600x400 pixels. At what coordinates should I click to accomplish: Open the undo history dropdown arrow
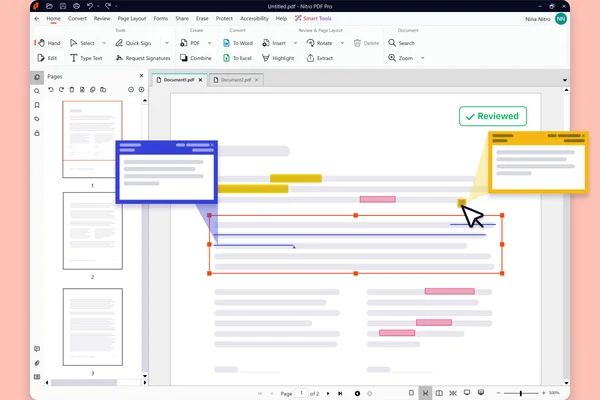click(x=98, y=6)
